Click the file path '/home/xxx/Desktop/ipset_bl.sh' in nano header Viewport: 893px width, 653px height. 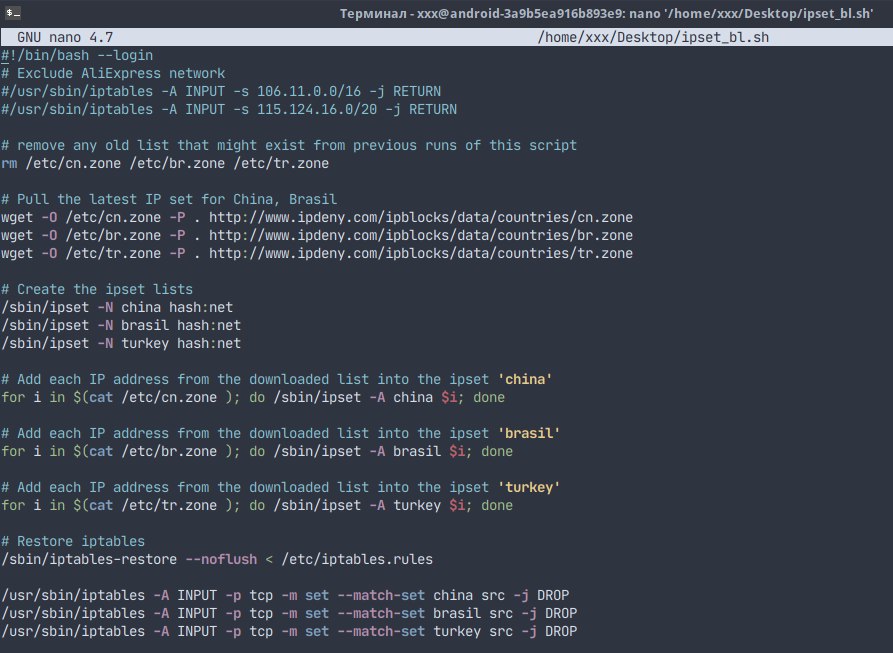653,38
